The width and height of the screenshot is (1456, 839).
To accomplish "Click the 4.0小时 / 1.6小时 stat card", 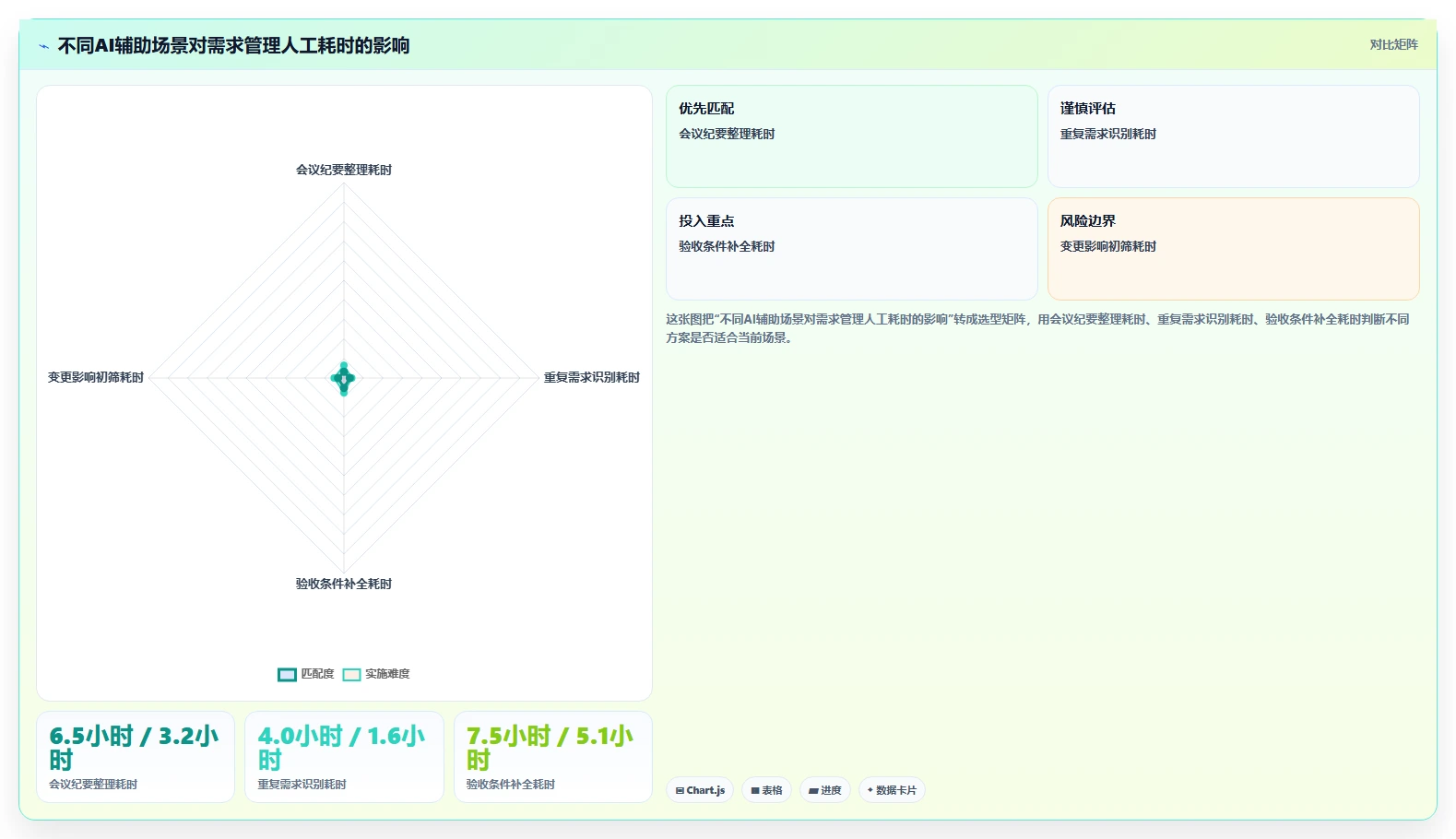I will tap(344, 757).
